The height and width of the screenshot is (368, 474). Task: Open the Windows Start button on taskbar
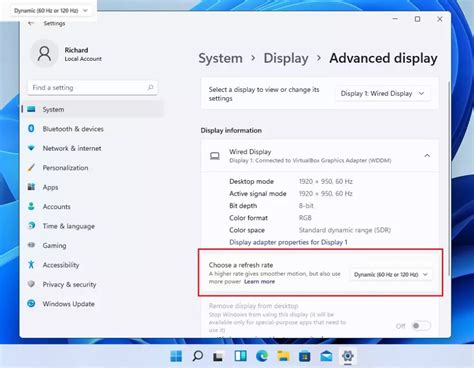tap(176, 356)
